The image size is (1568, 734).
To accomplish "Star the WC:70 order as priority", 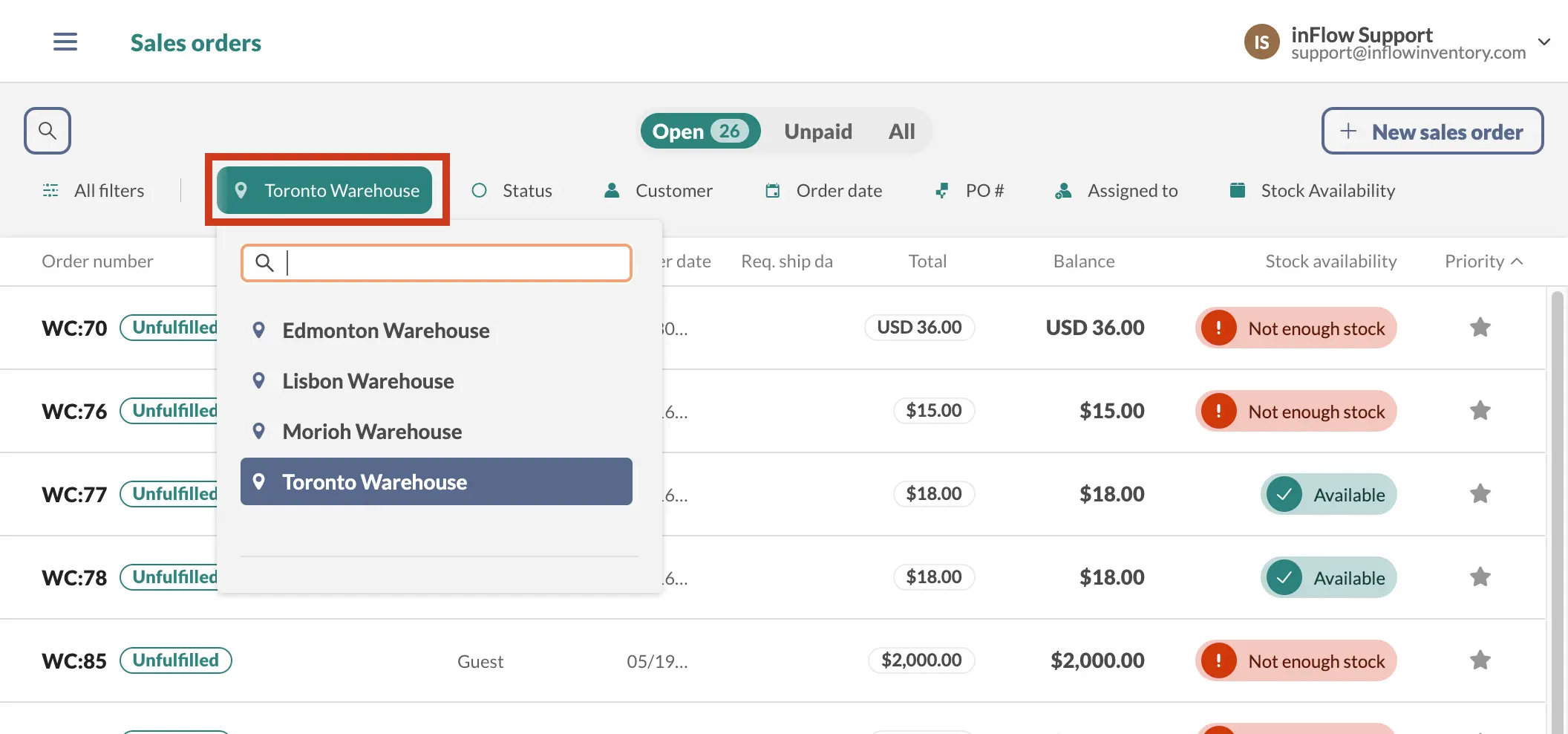I will 1480,328.
